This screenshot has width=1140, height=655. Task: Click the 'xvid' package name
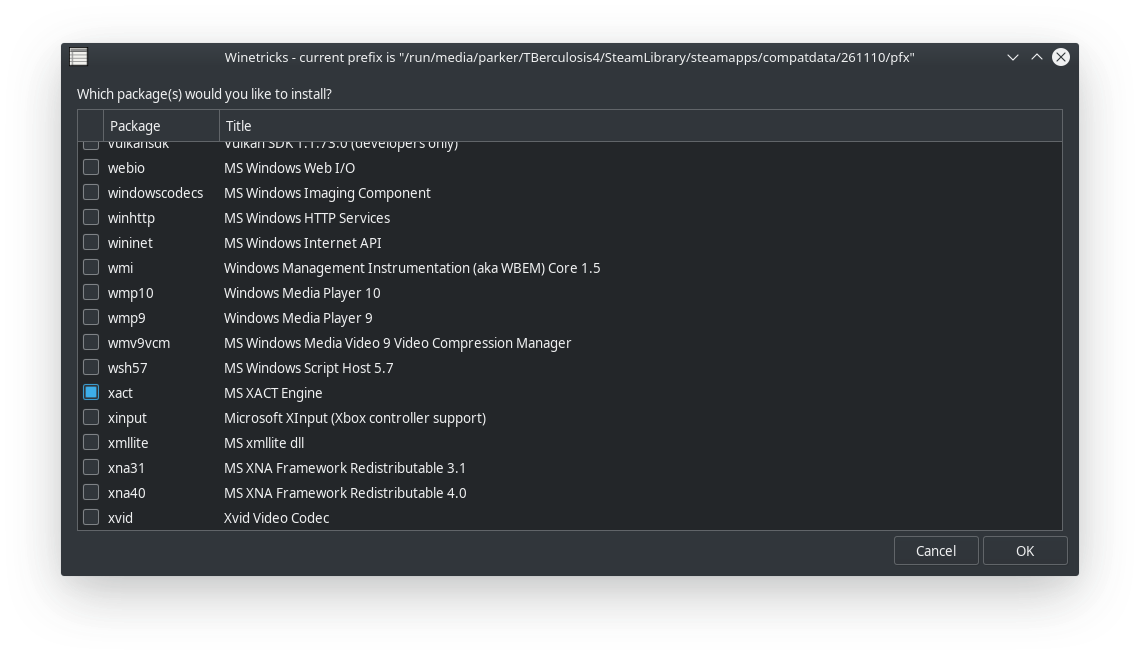(x=121, y=518)
